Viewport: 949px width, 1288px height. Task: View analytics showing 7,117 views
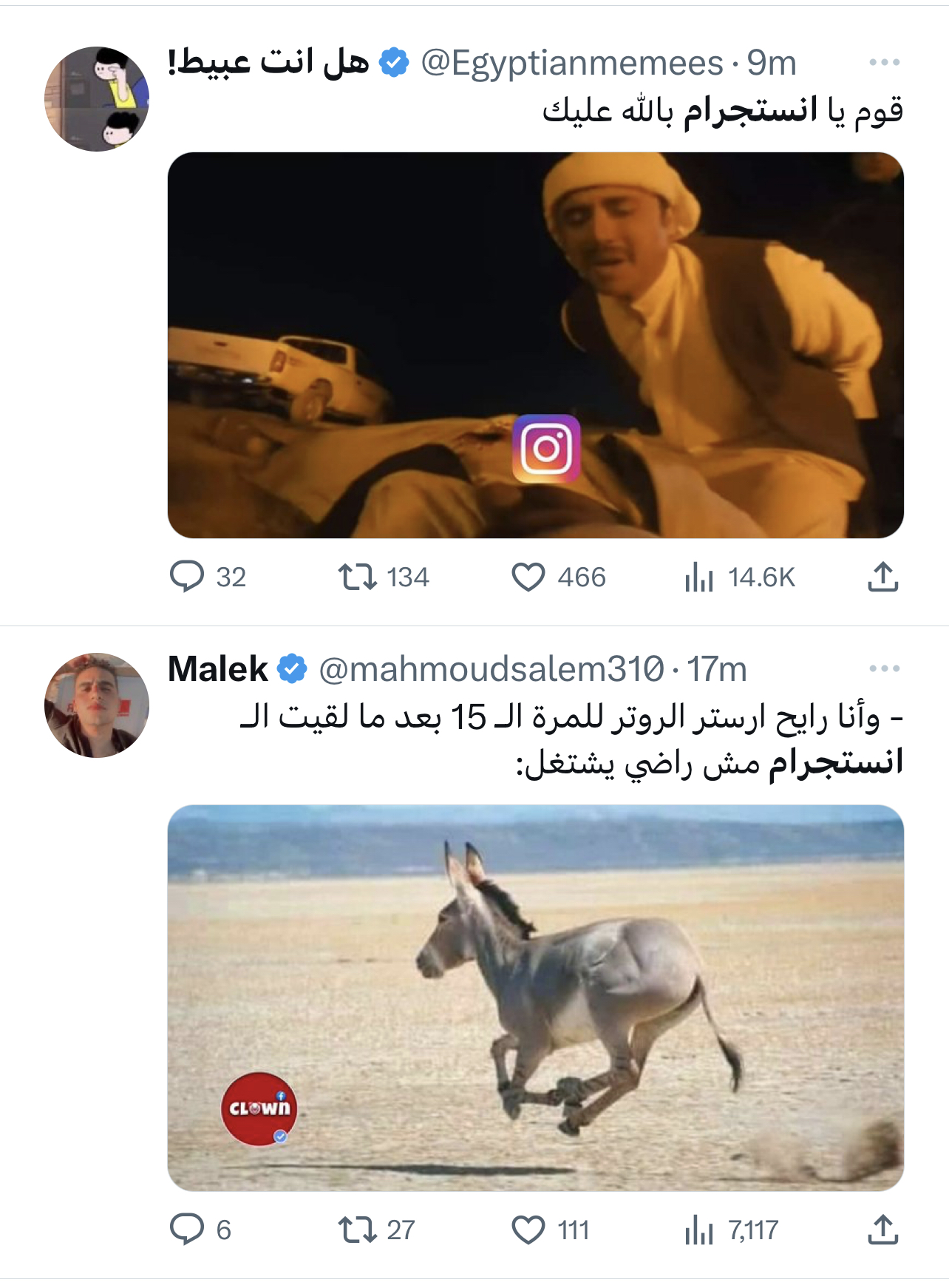pyautogui.click(x=699, y=1230)
